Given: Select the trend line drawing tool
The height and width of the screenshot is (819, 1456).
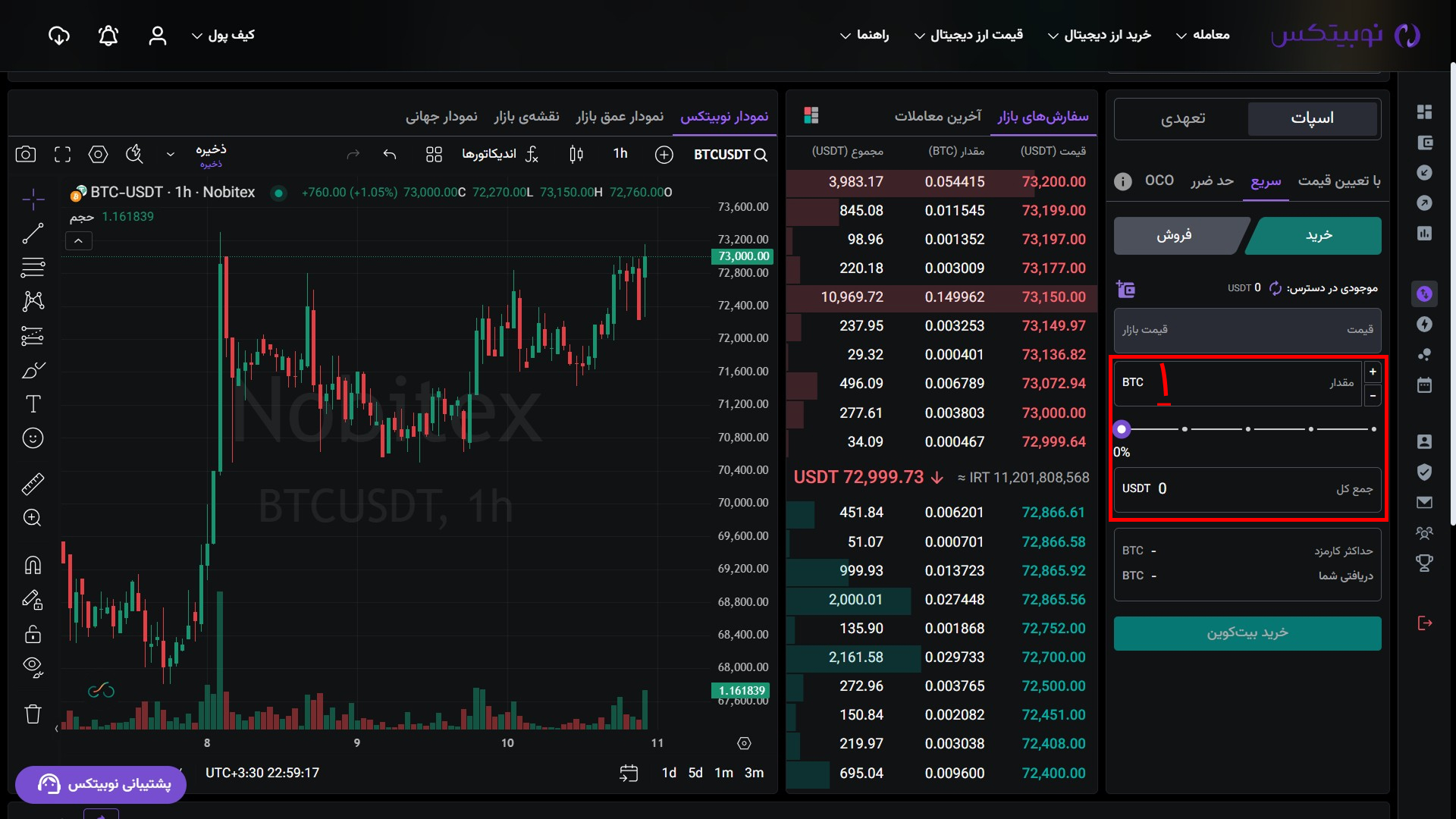Looking at the screenshot, I should [x=33, y=234].
